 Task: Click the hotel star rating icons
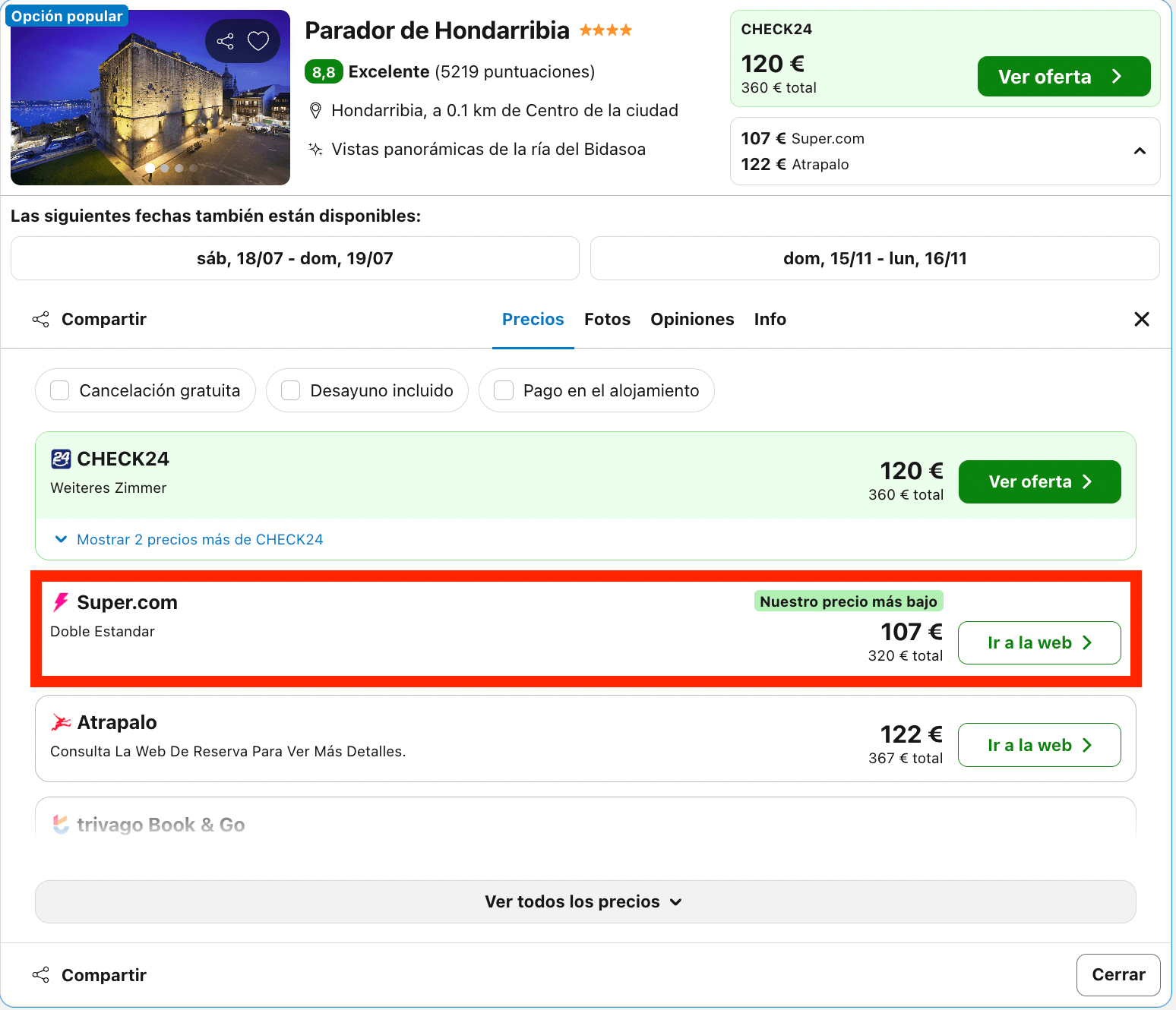point(605,30)
